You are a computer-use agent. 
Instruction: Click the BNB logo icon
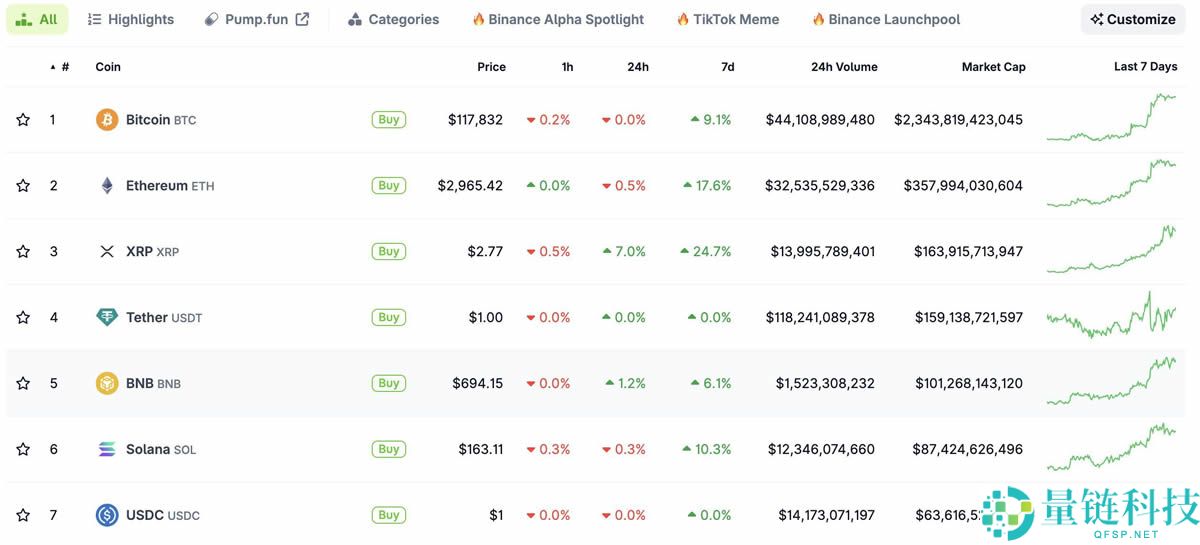coord(107,383)
